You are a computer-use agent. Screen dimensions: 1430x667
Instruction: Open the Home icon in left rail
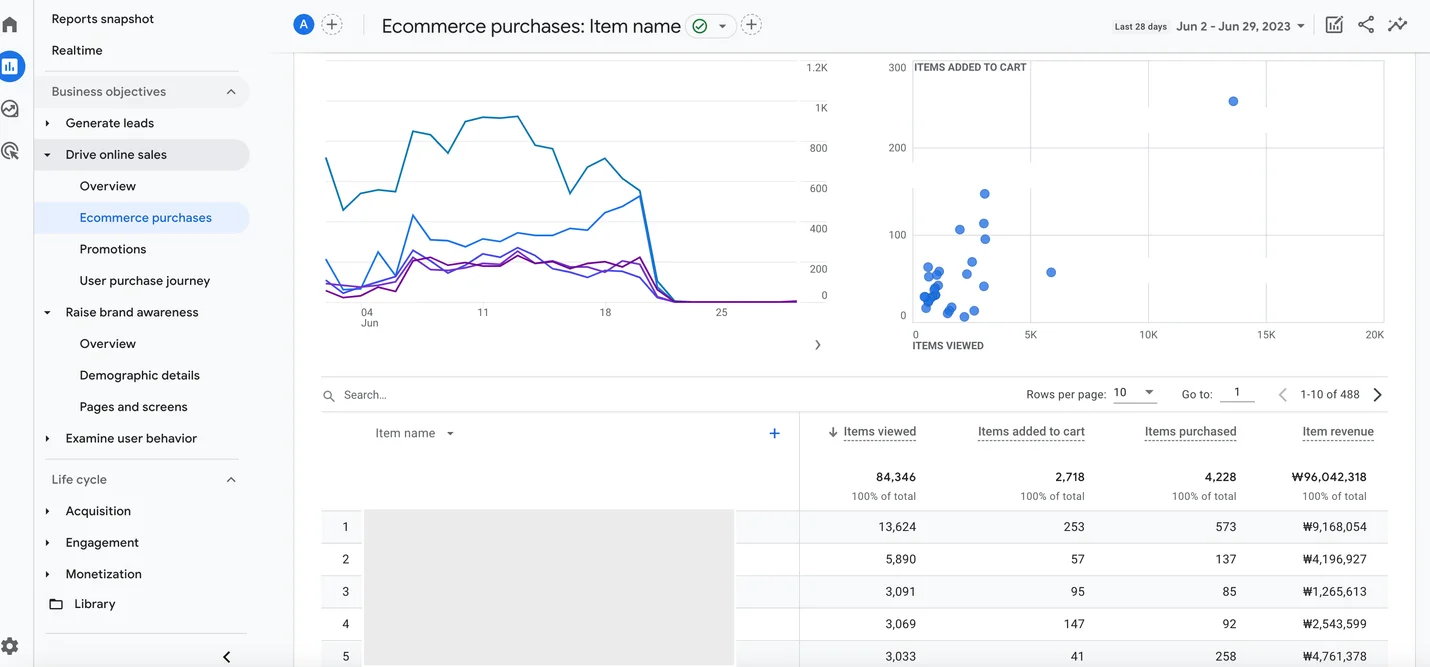click(x=10, y=24)
